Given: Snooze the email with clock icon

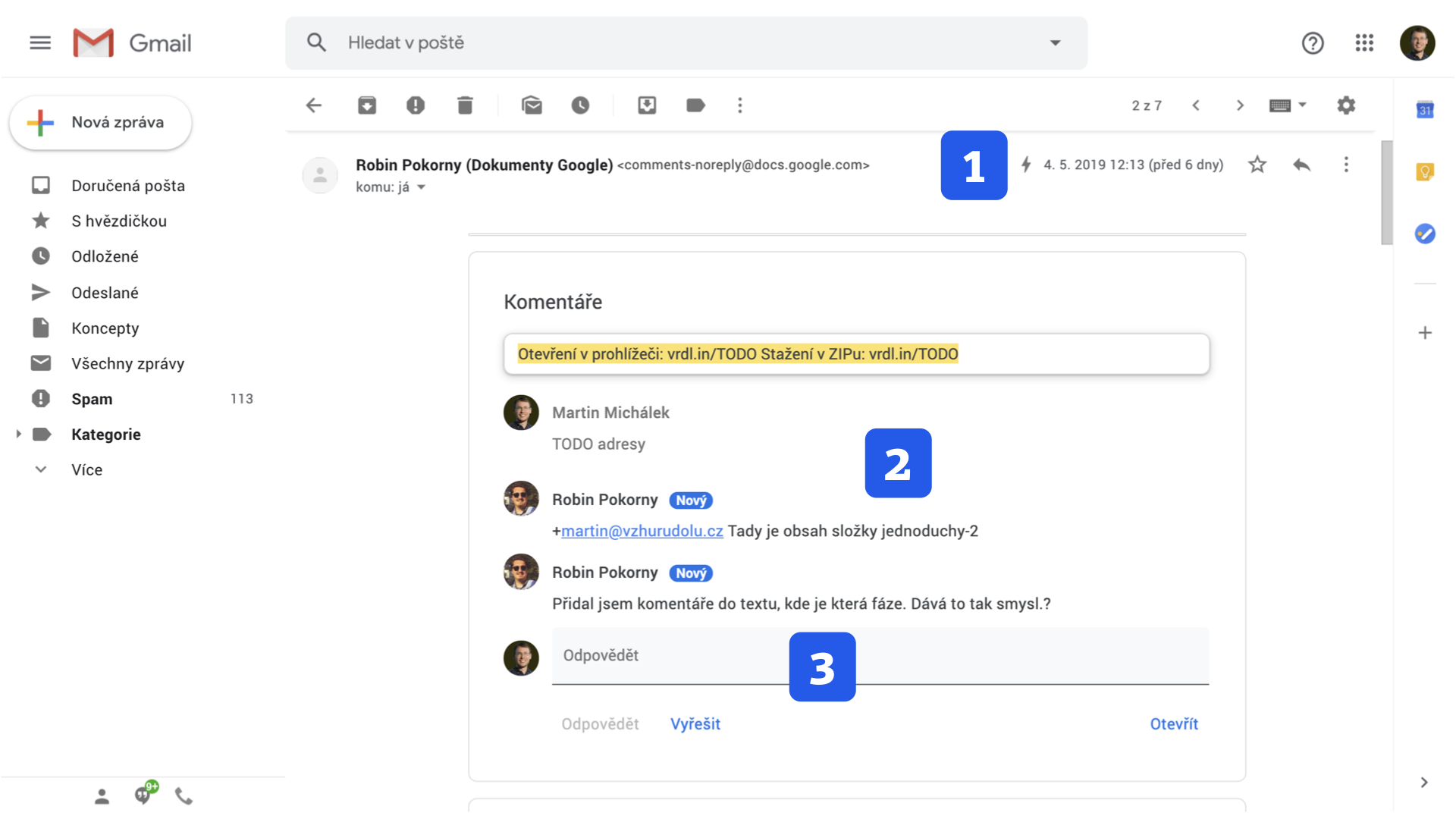Looking at the screenshot, I should point(580,105).
